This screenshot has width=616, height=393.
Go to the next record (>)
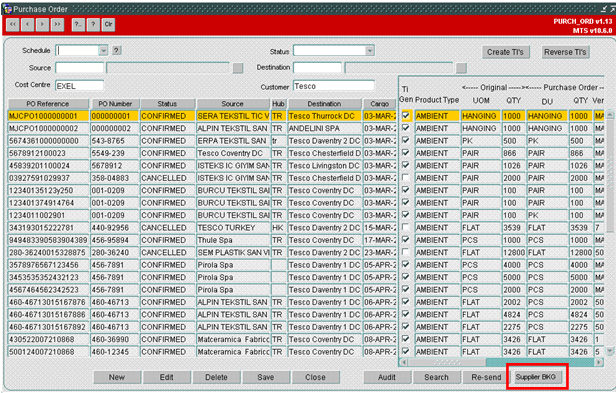[x=42, y=25]
